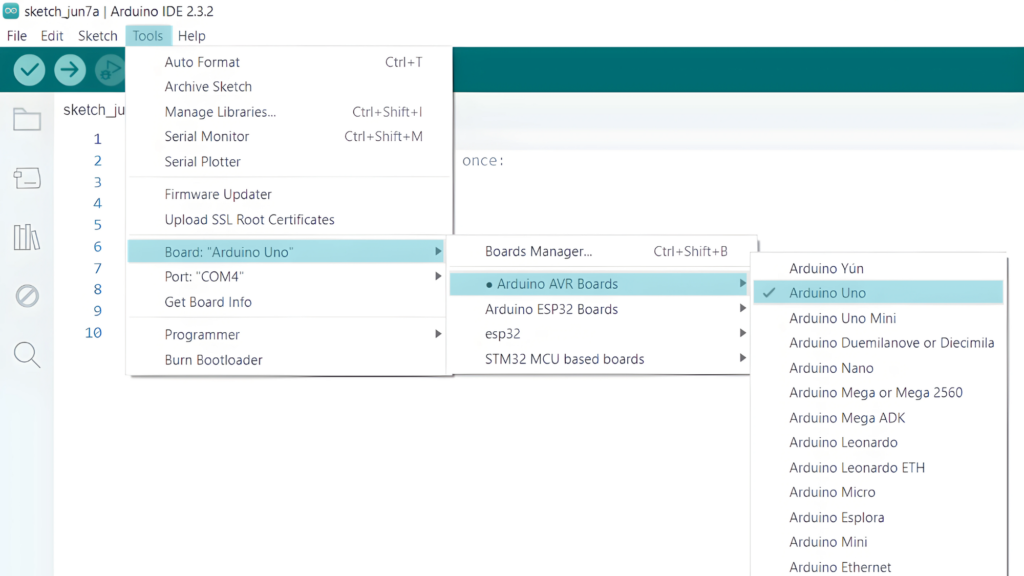Click the Upload arrow button
The height and width of the screenshot is (576, 1024).
tap(70, 70)
